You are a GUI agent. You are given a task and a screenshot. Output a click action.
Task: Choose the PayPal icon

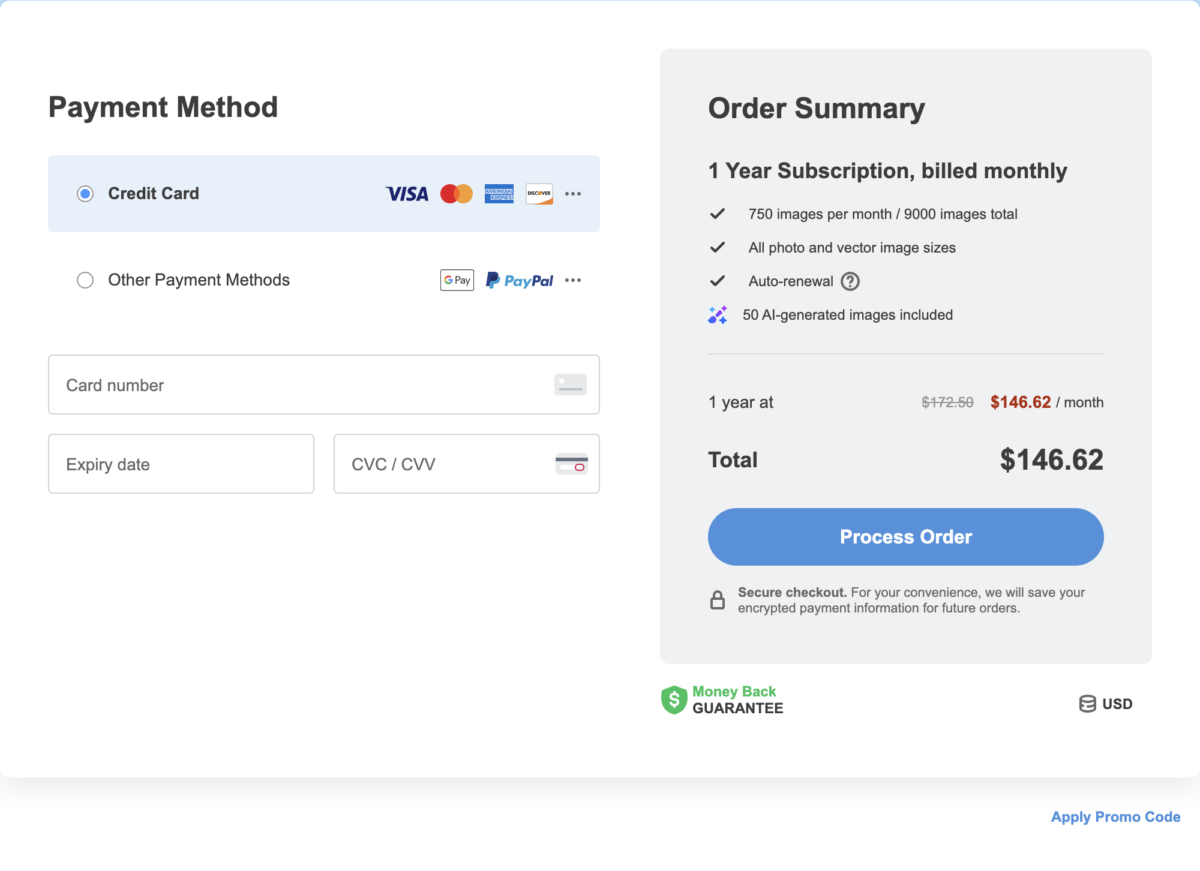pos(519,280)
